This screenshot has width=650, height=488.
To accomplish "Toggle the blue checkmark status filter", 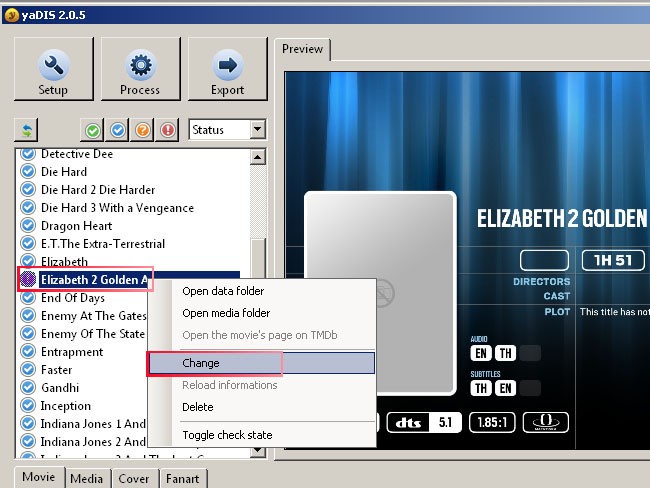I will pos(117,130).
